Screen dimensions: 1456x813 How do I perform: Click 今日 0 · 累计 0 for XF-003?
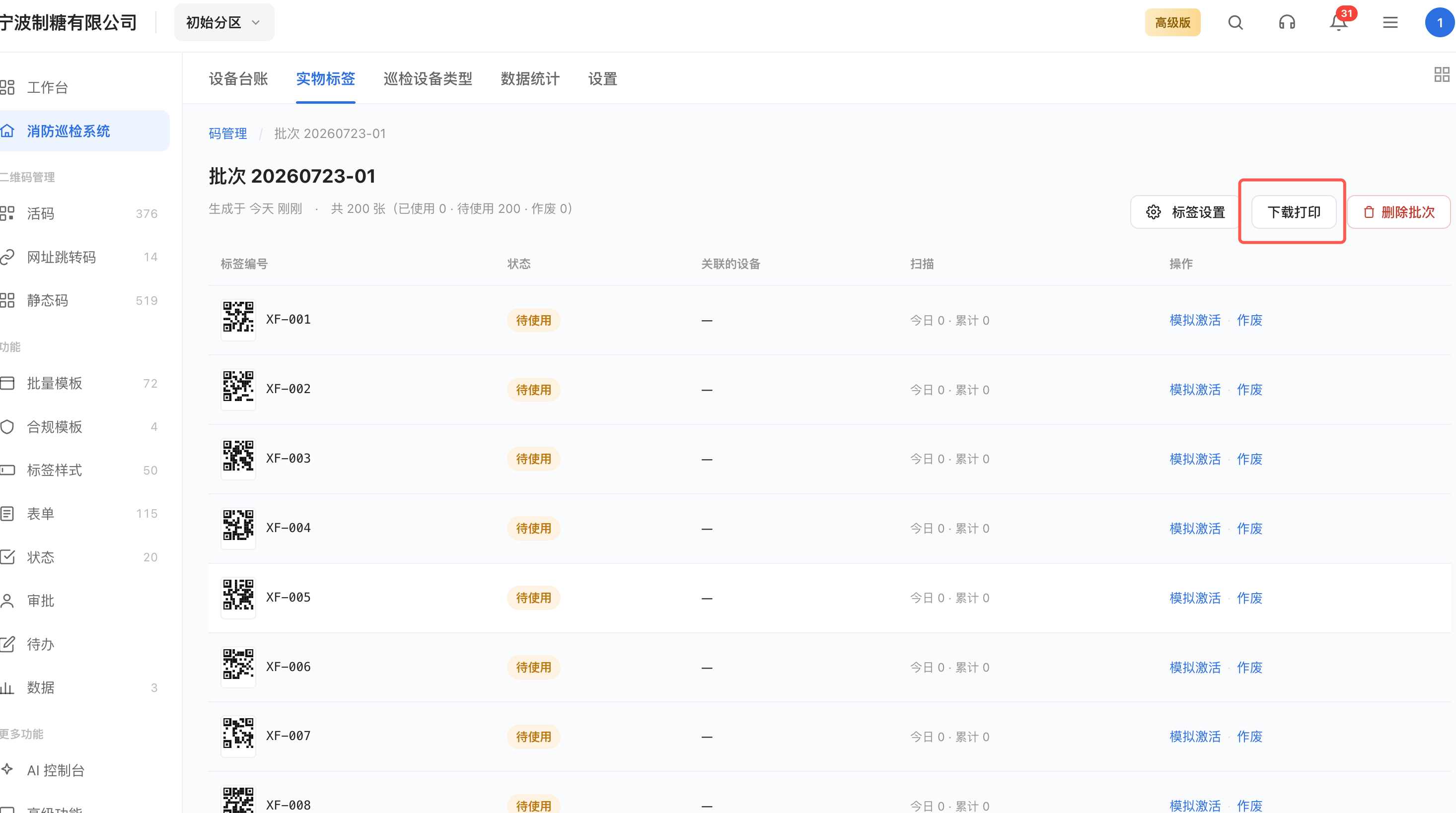(949, 459)
